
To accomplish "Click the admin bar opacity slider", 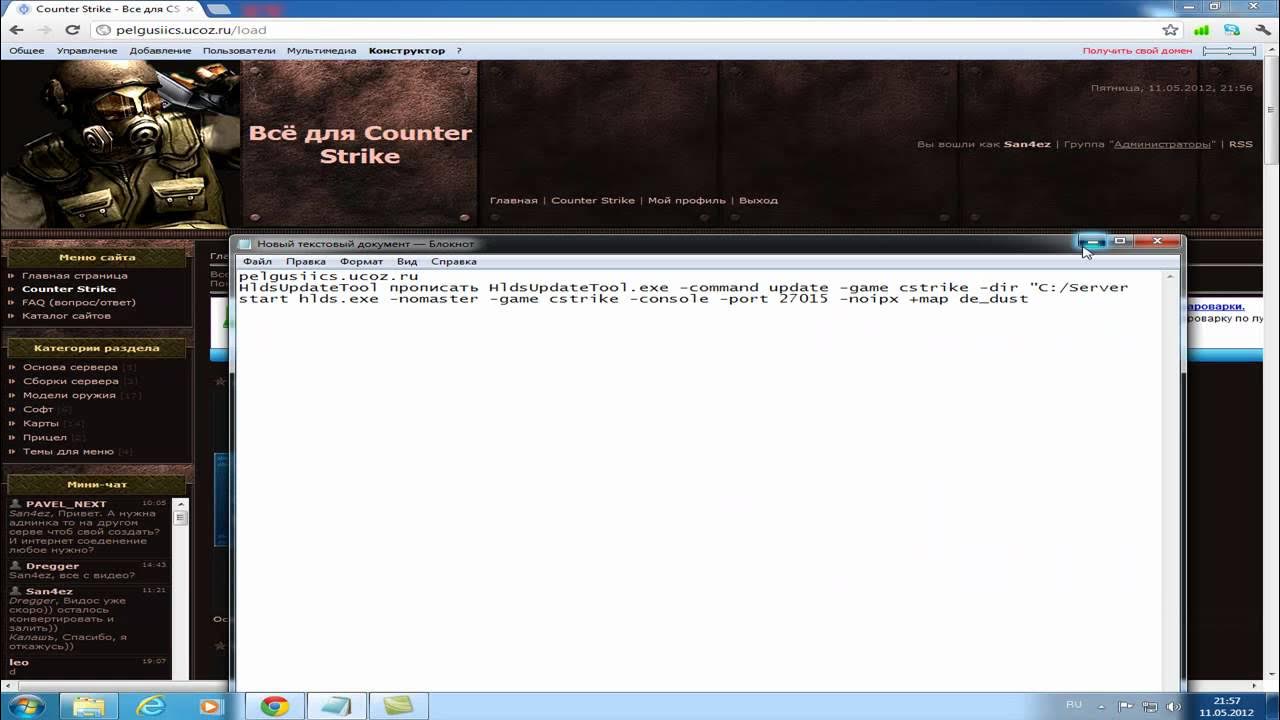I will [x=1229, y=50].
